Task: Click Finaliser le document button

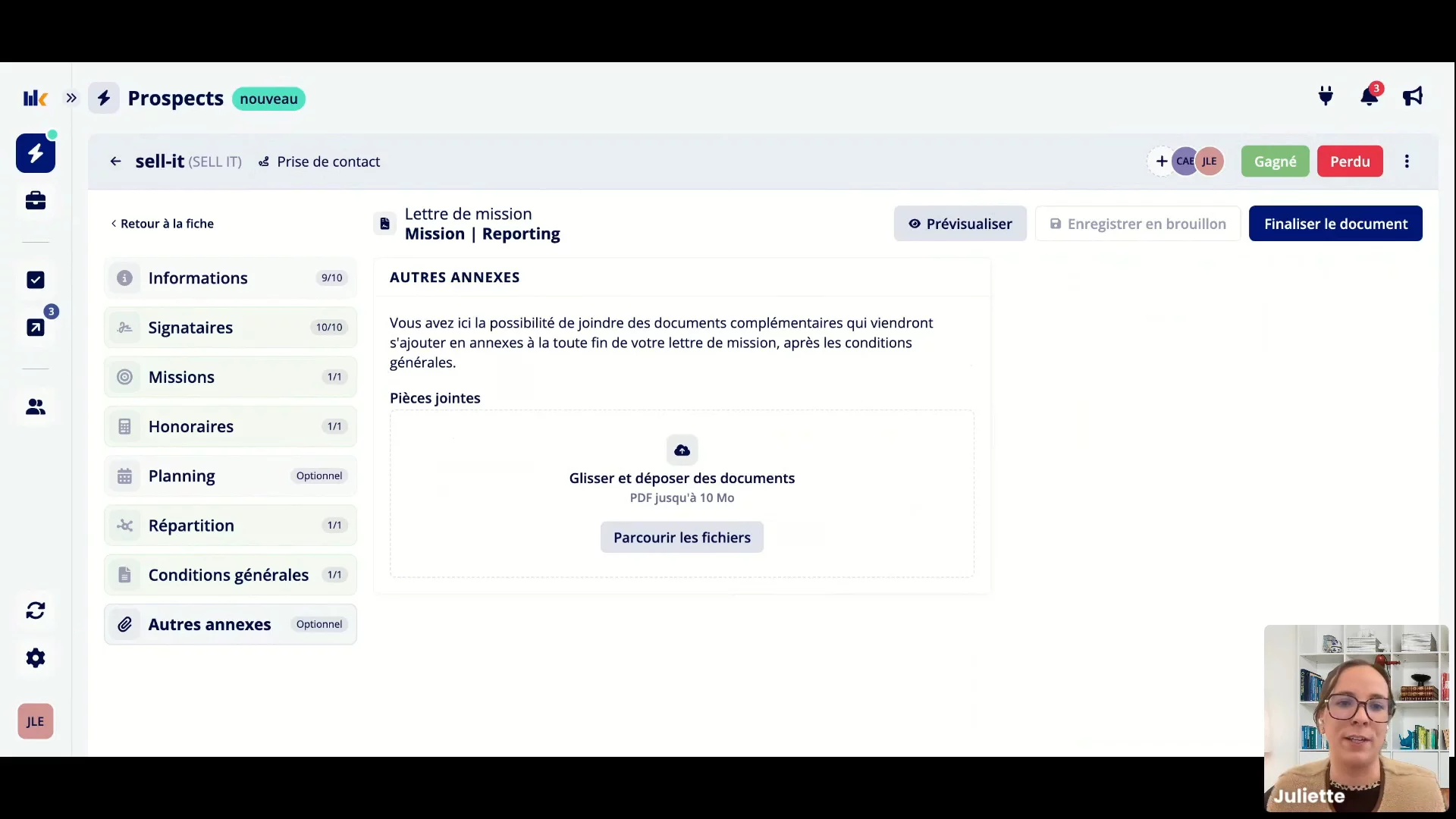Action: coord(1335,224)
